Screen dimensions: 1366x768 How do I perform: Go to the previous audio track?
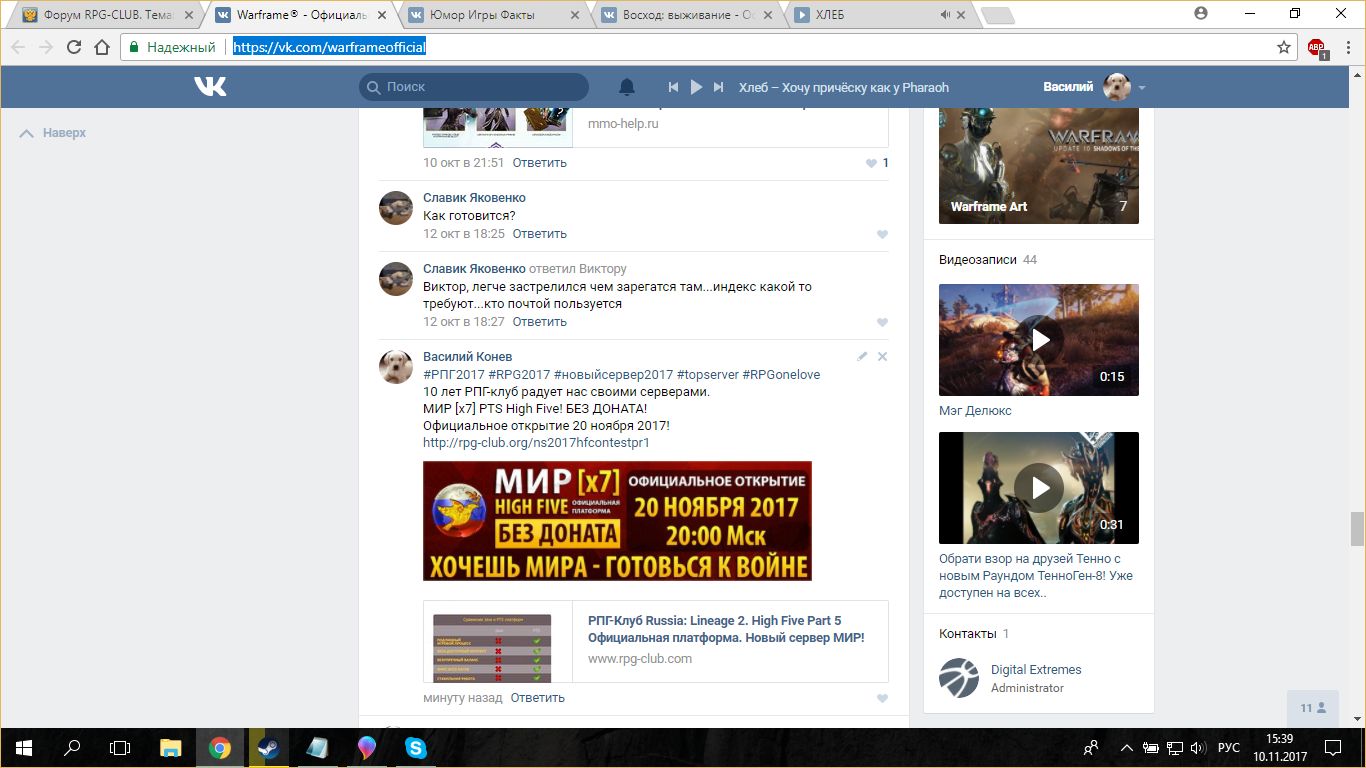(x=674, y=87)
